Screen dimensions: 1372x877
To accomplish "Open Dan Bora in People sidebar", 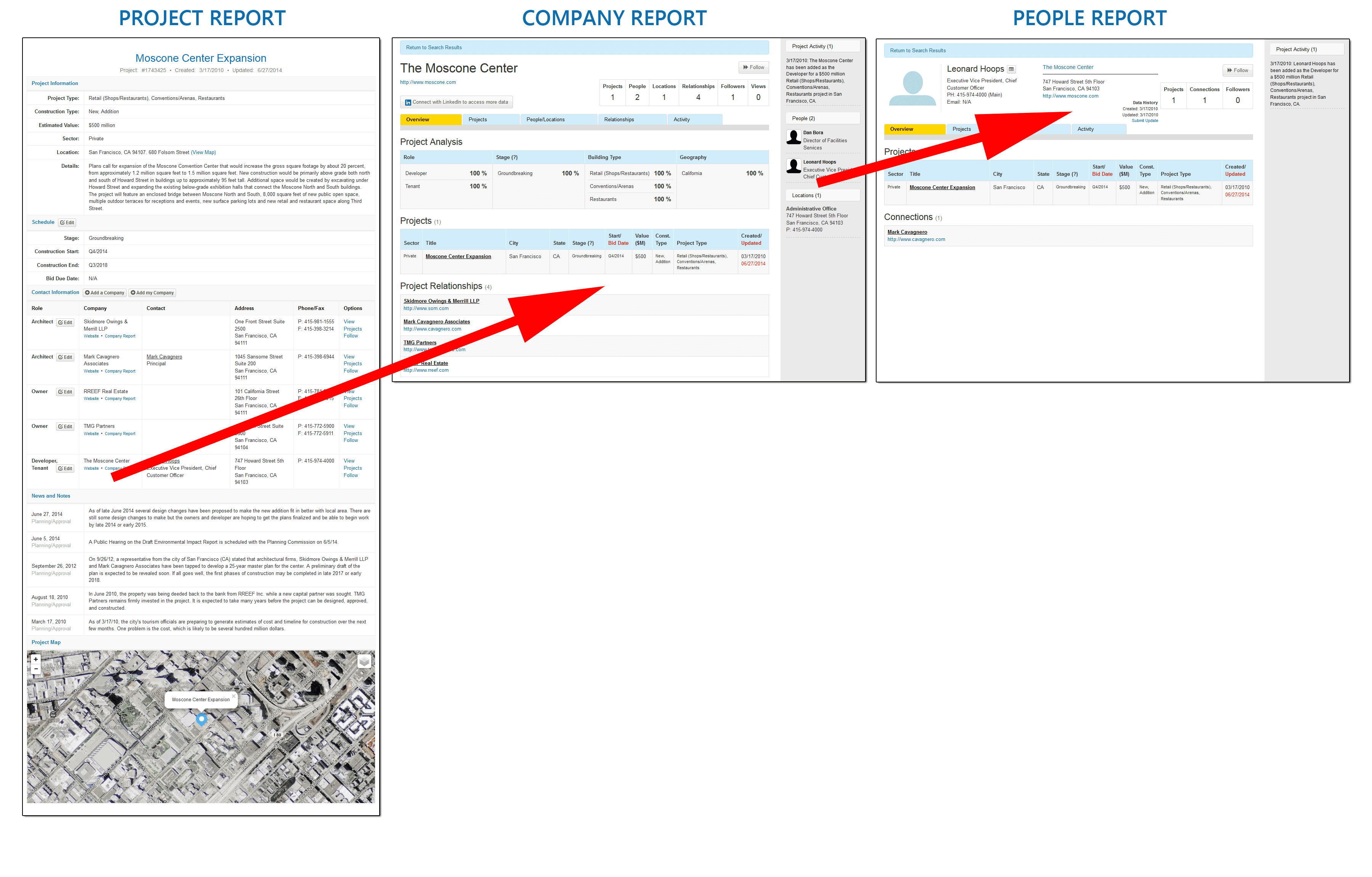I will (813, 133).
